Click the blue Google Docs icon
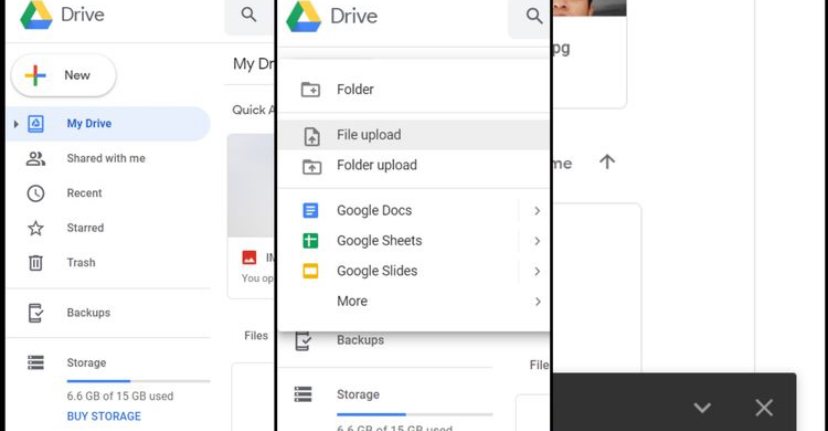828x431 pixels. [x=310, y=210]
